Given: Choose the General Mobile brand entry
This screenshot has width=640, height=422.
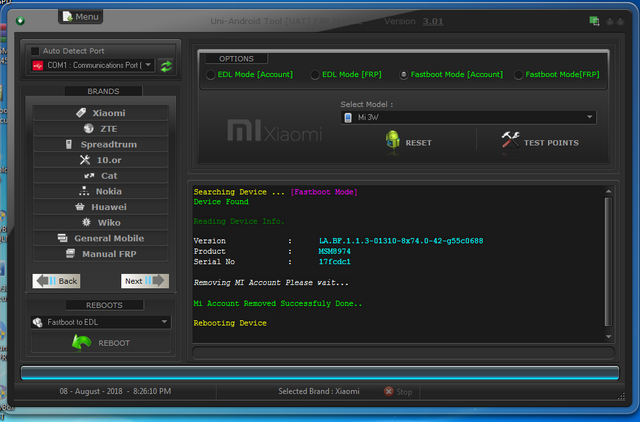Looking at the screenshot, I should [100, 238].
